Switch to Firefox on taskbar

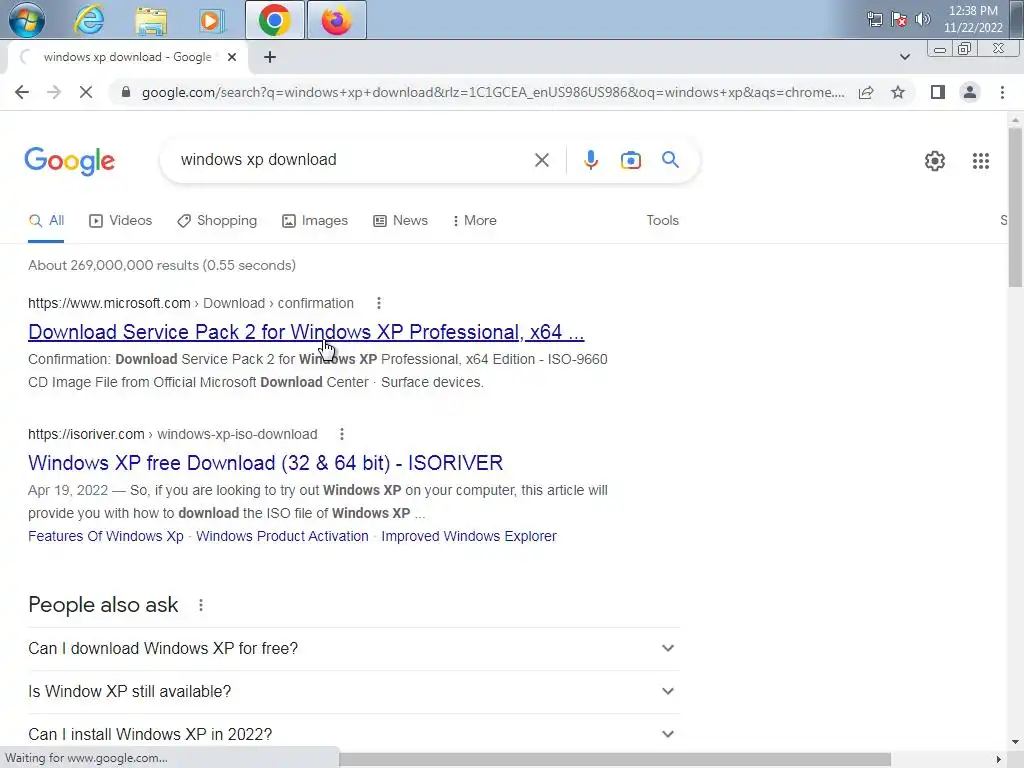pyautogui.click(x=336, y=20)
